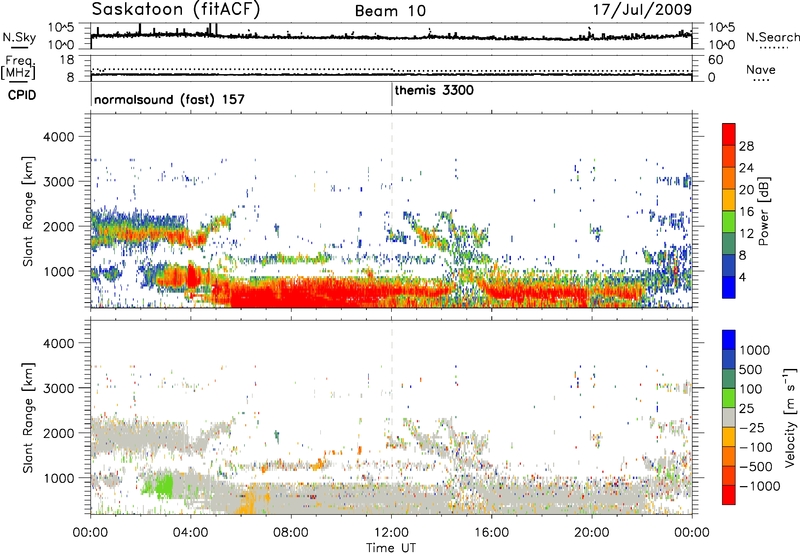This screenshot has height=554, width=800.
Task: Click the '12:00' time axis tick label
Action: [391, 532]
